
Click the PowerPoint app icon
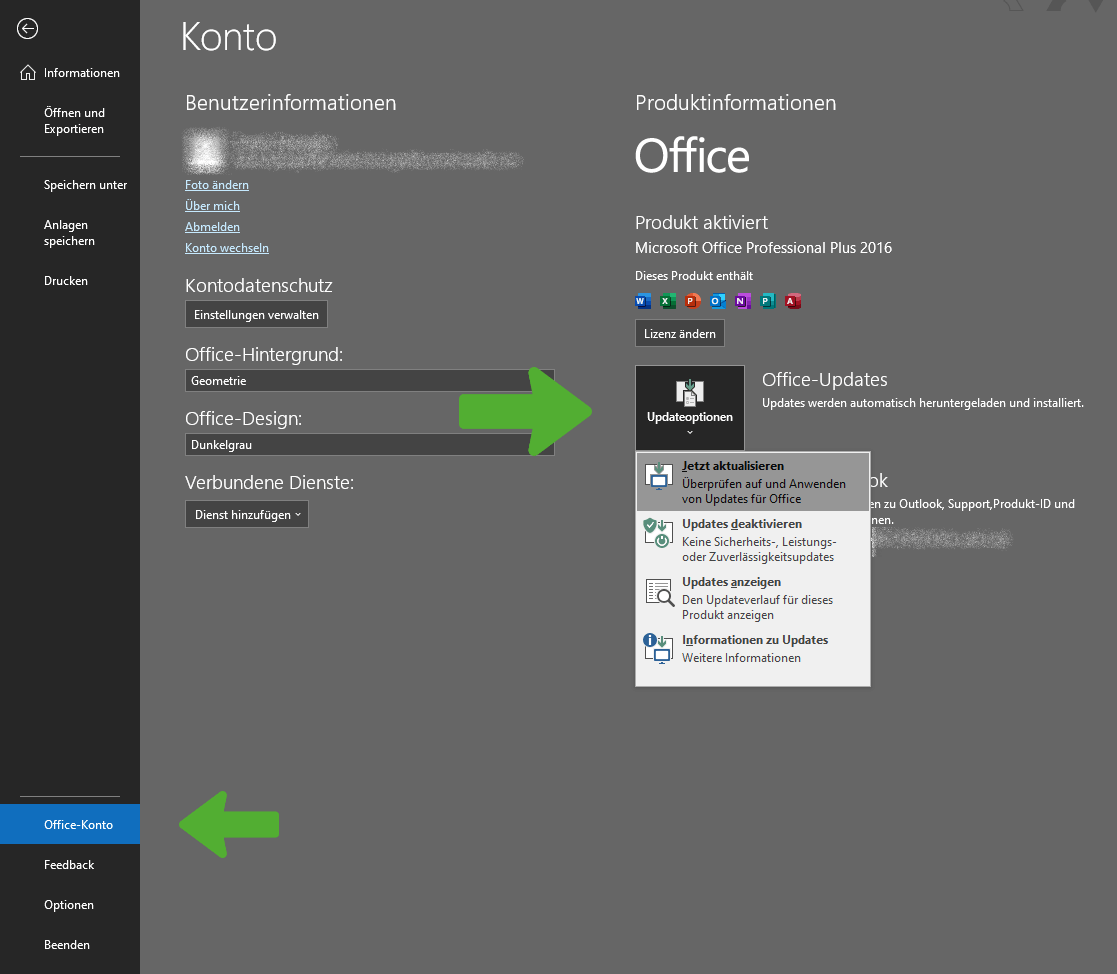pyautogui.click(x=692, y=301)
